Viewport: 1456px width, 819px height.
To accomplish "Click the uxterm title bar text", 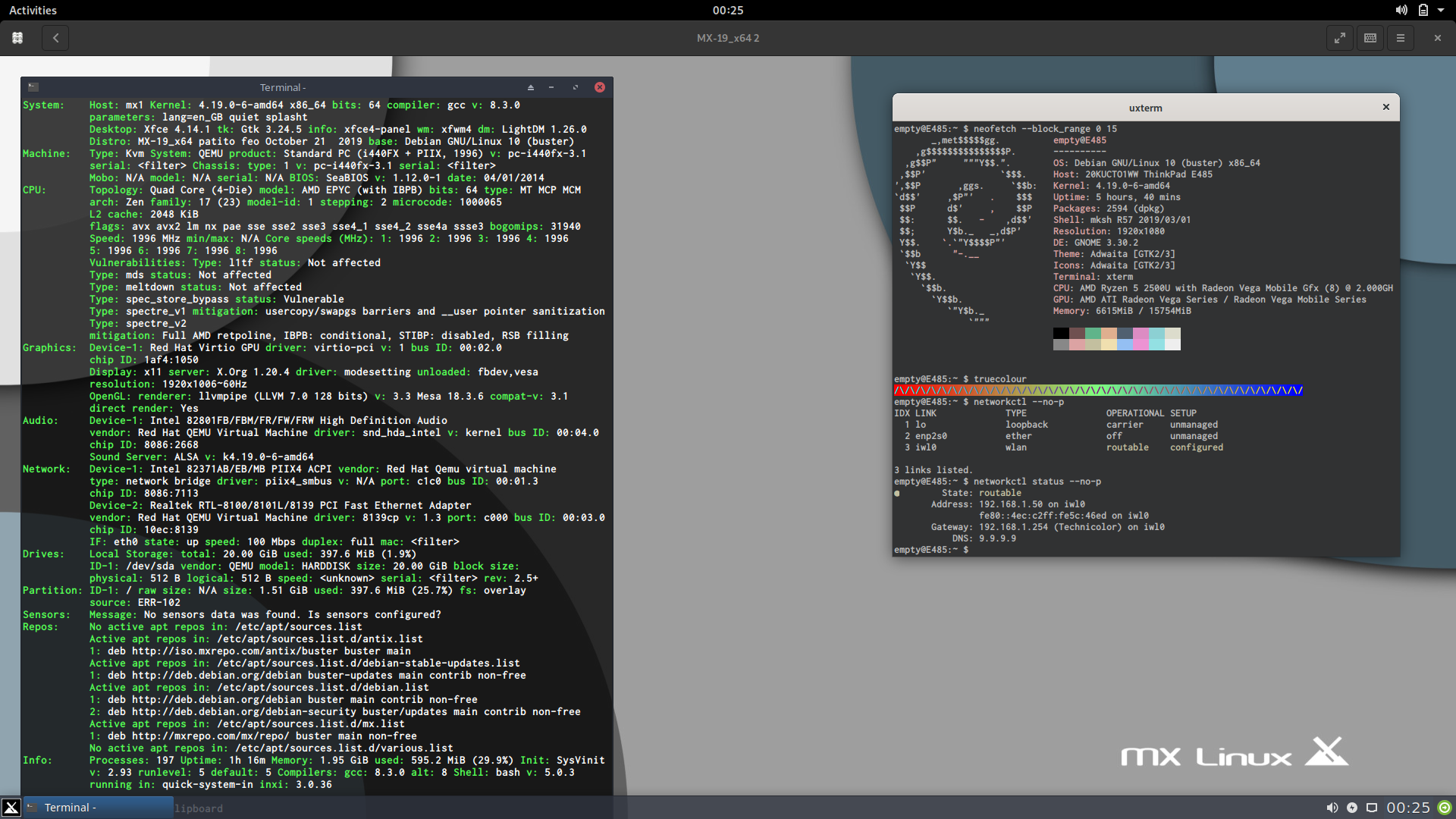I will point(1145,108).
